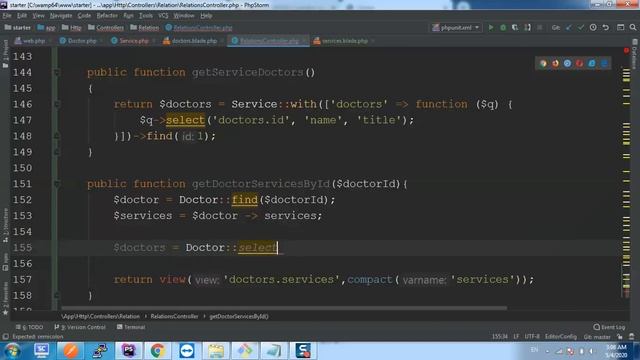
Task: Open file in Chrome browser icon in editor
Action: 543,63
